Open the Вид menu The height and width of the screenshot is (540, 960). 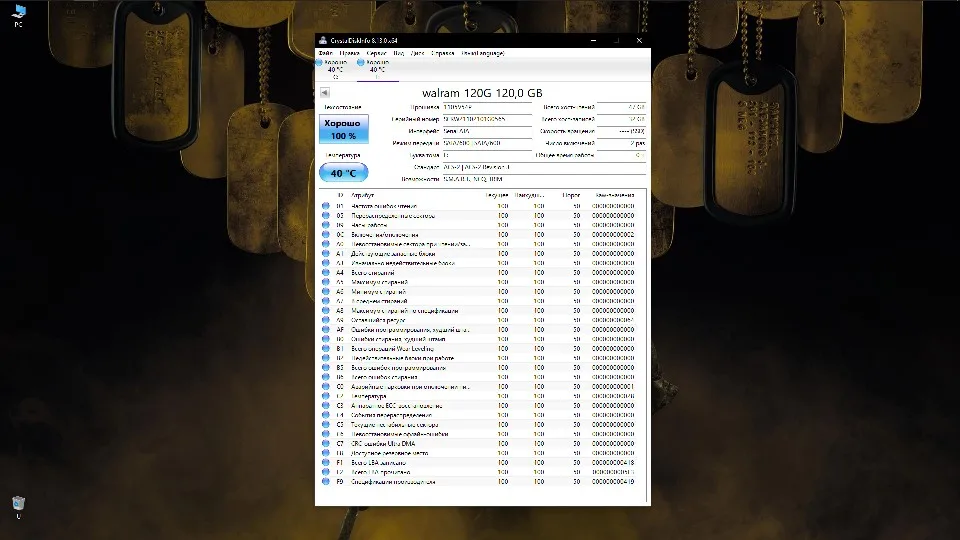[399, 53]
